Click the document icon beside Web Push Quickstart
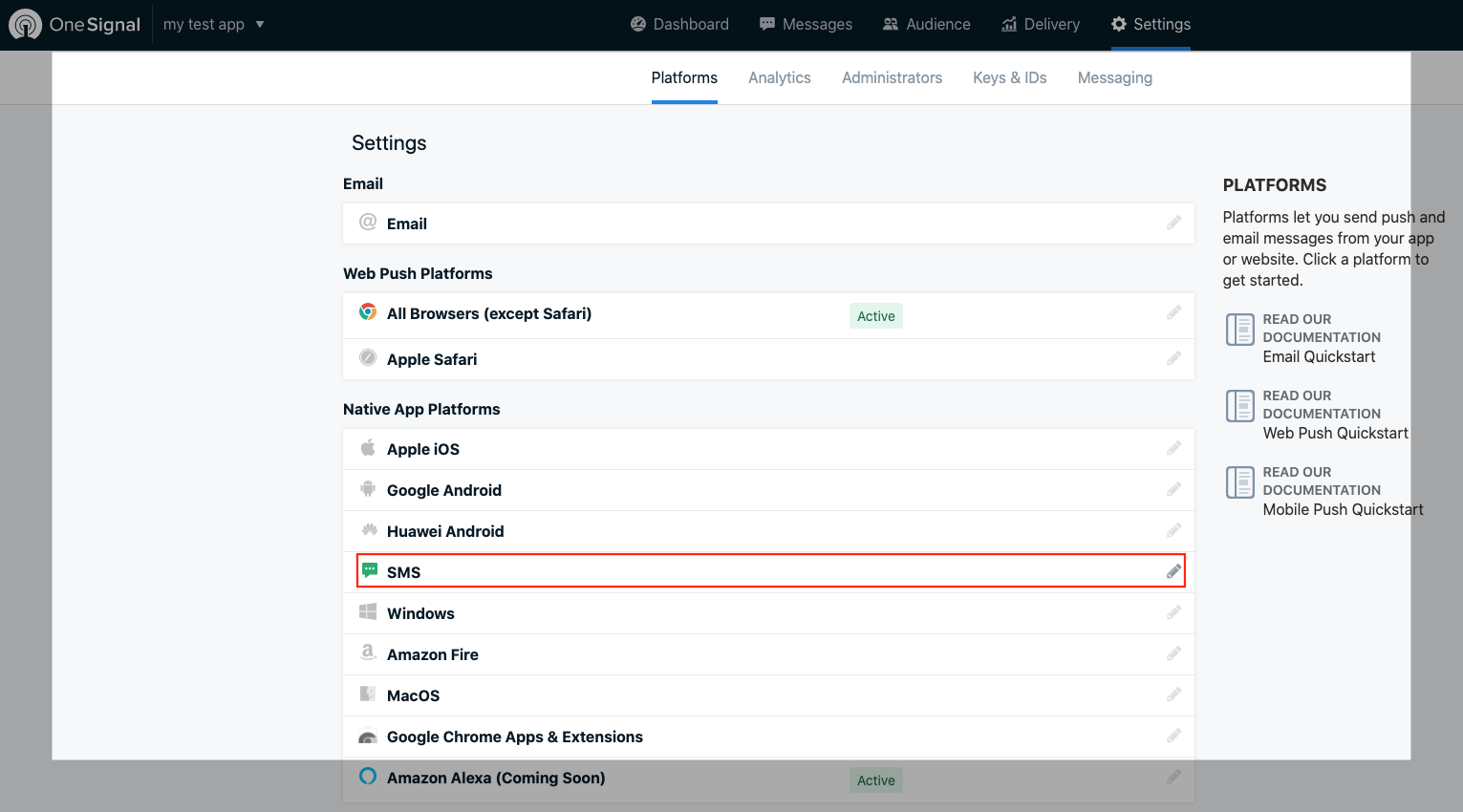Viewport: 1463px width, 812px height. (x=1240, y=406)
